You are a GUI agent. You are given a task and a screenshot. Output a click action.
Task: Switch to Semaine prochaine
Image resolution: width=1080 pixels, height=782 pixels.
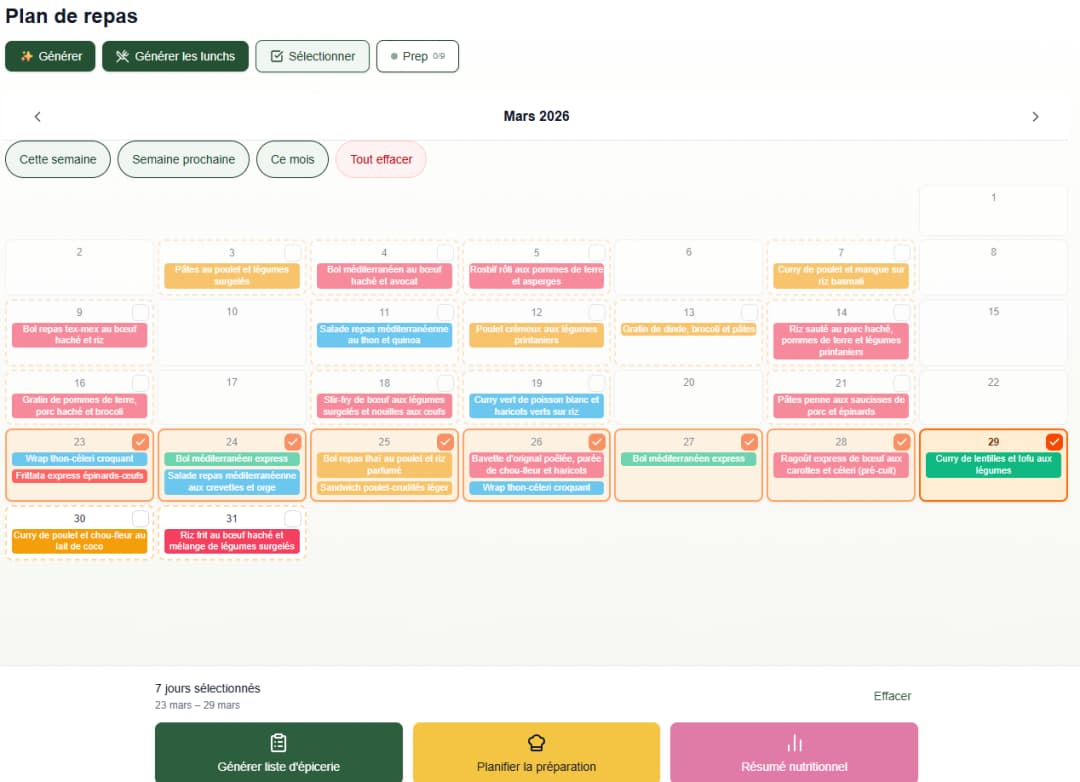coord(183,159)
